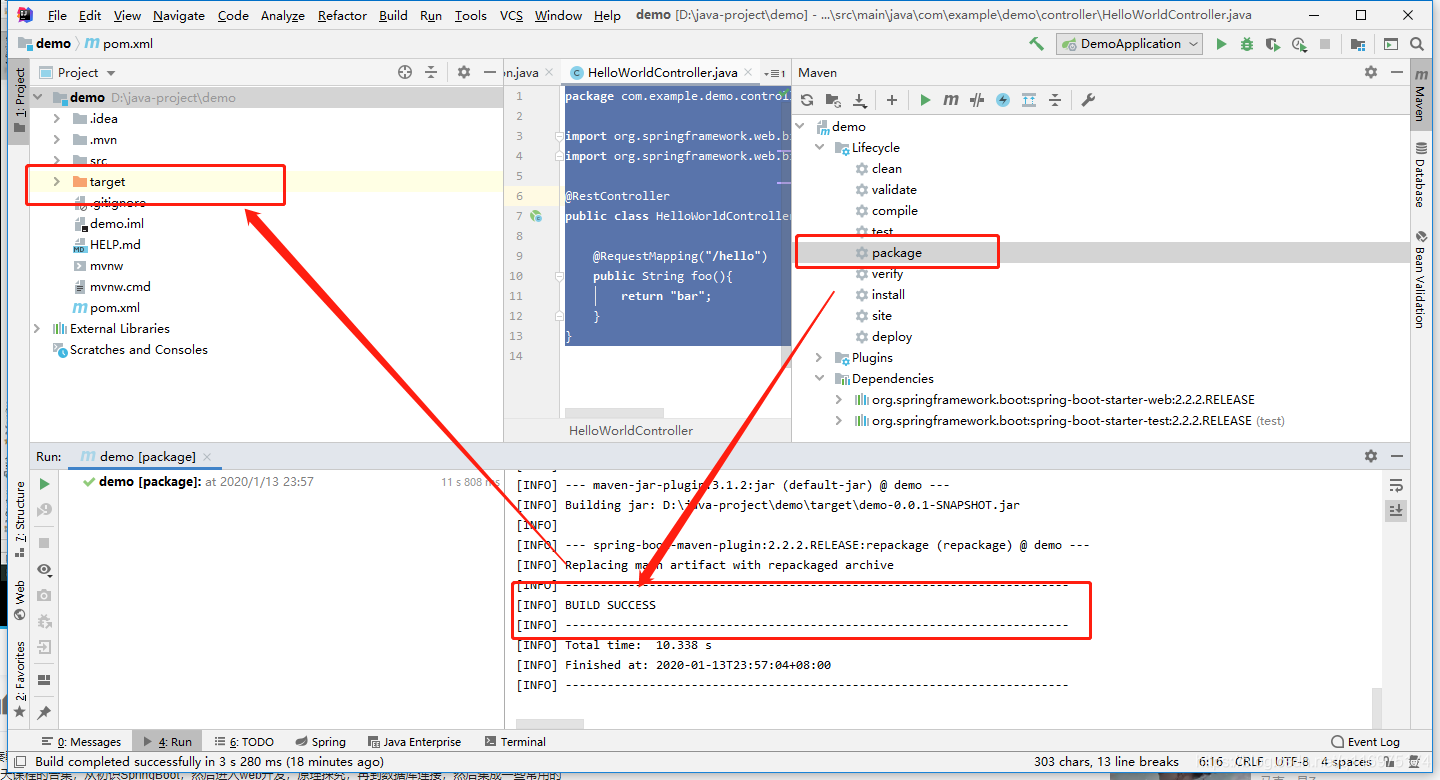The width and height of the screenshot is (1440, 780).
Task: Click UTF-8 encoding in status bar
Action: click(1291, 762)
